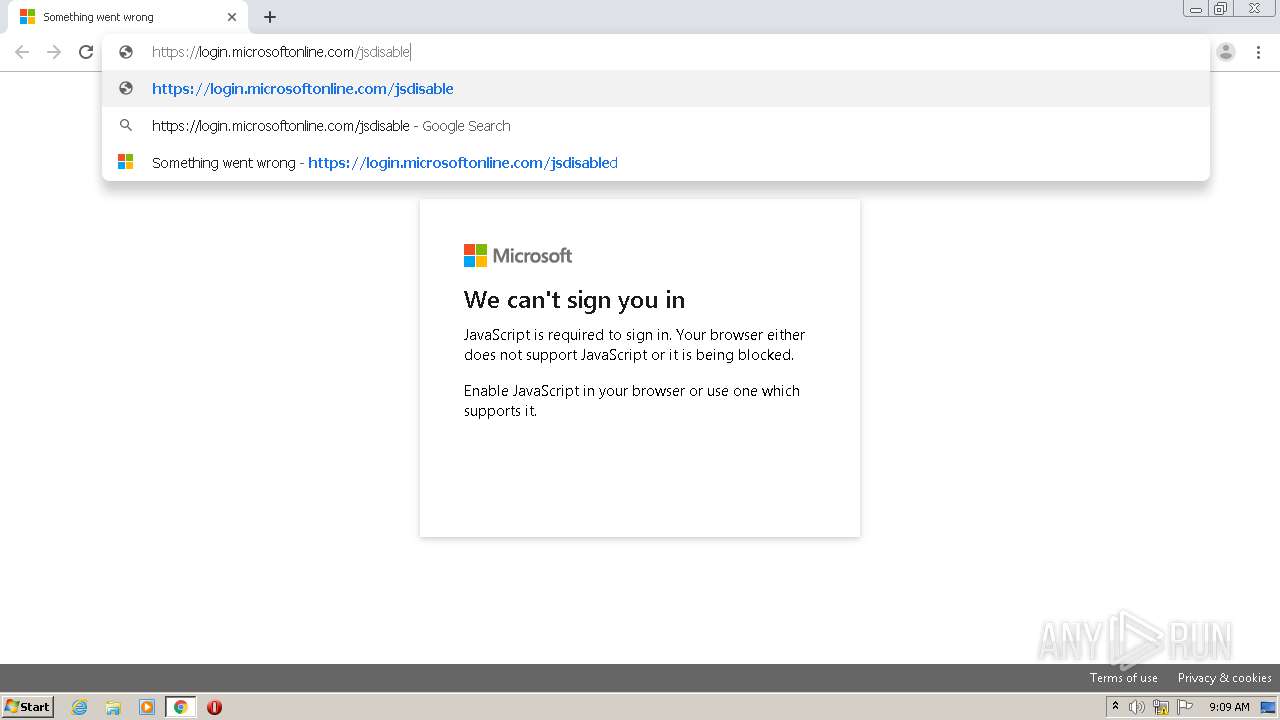Open the volume speaker tray icon
This screenshot has height=720, width=1280.
(1137, 707)
